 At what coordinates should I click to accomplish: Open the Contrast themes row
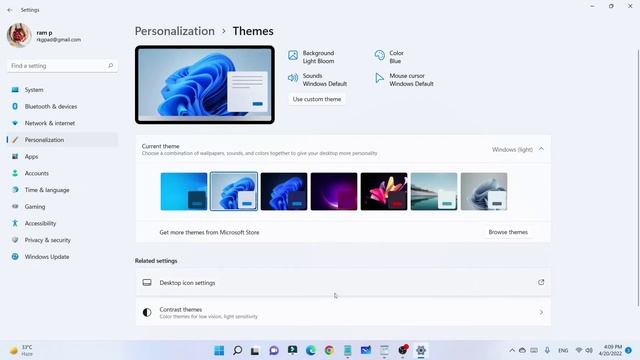[x=343, y=312]
